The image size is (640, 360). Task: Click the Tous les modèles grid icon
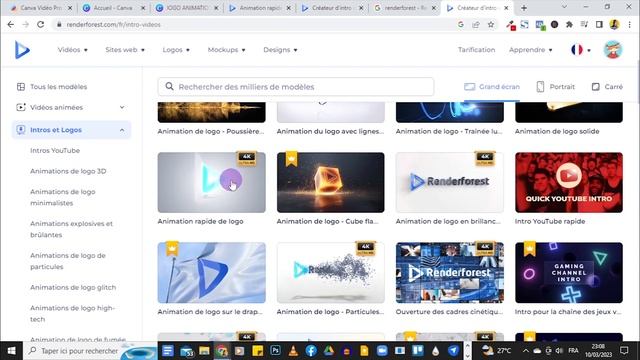[x=21, y=87]
